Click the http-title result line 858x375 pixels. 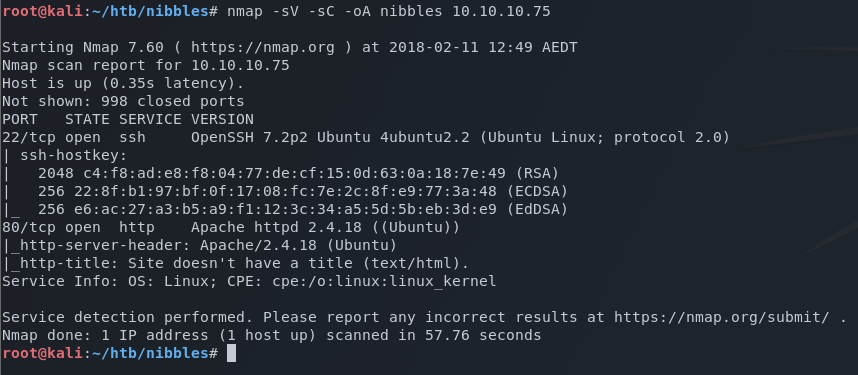235,263
